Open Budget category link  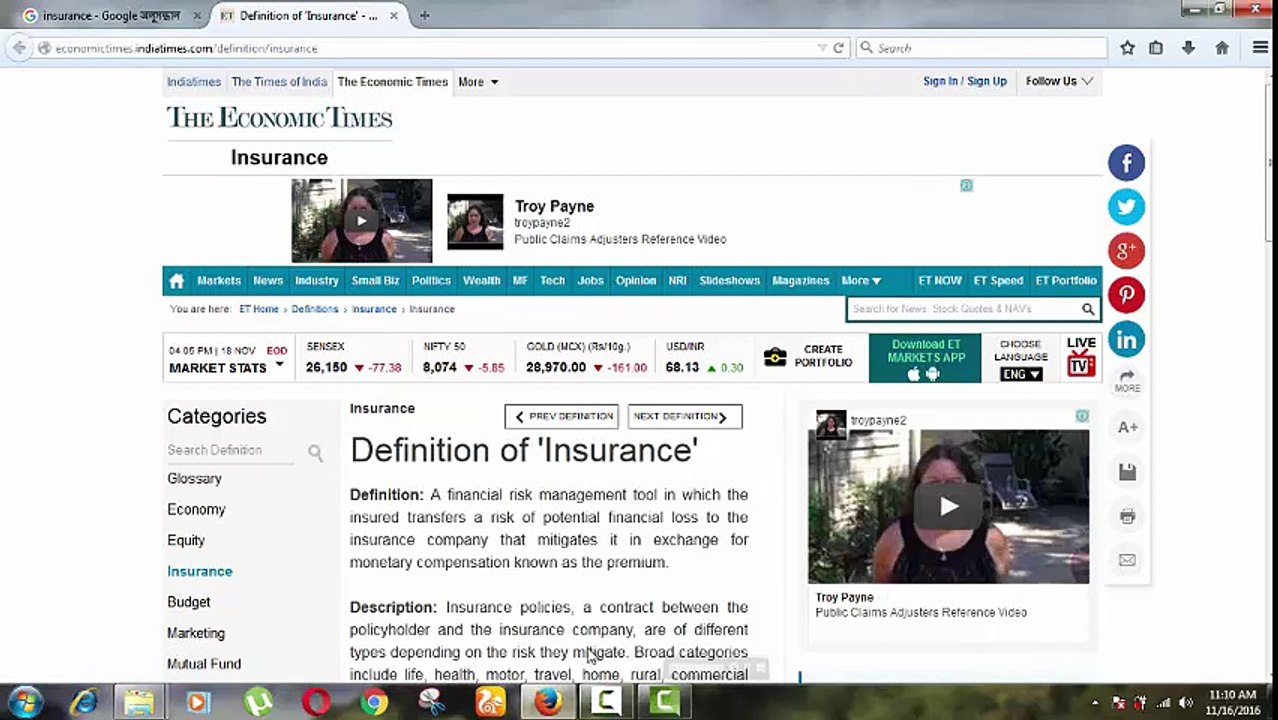point(189,602)
